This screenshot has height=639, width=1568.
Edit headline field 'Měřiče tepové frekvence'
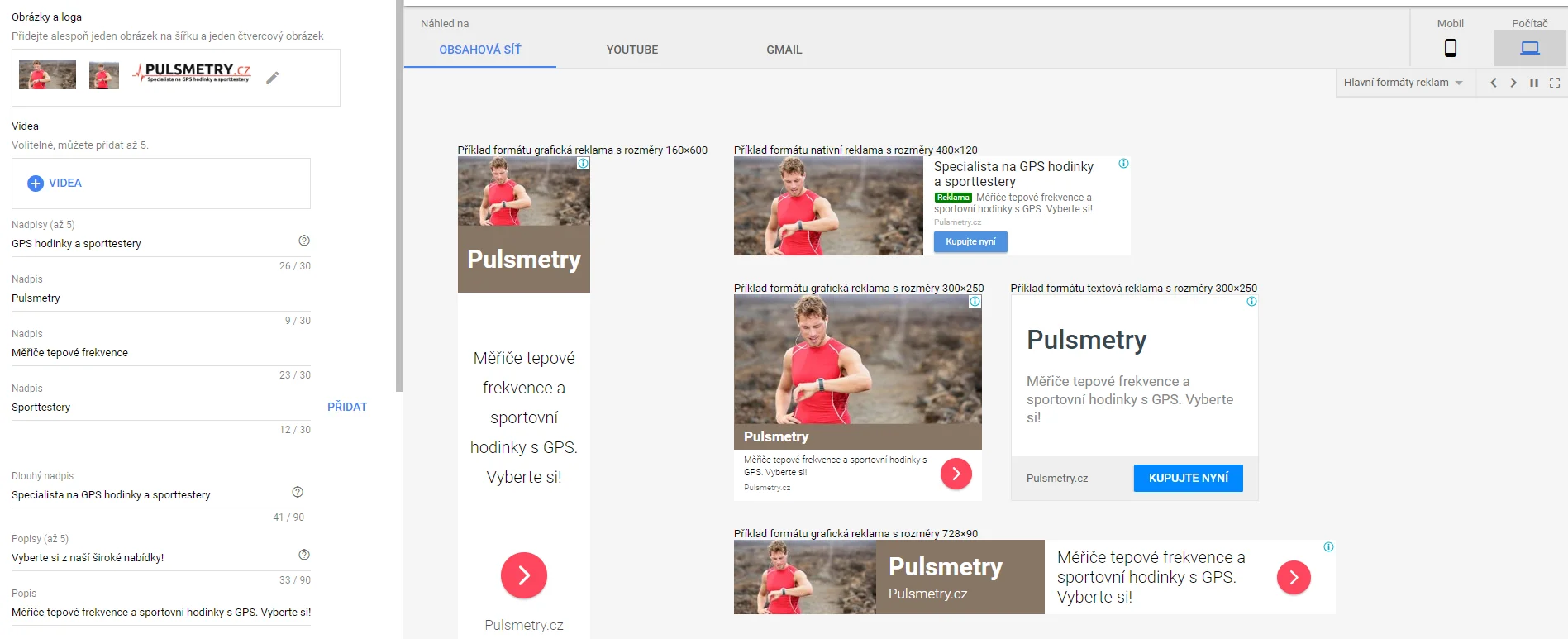161,353
